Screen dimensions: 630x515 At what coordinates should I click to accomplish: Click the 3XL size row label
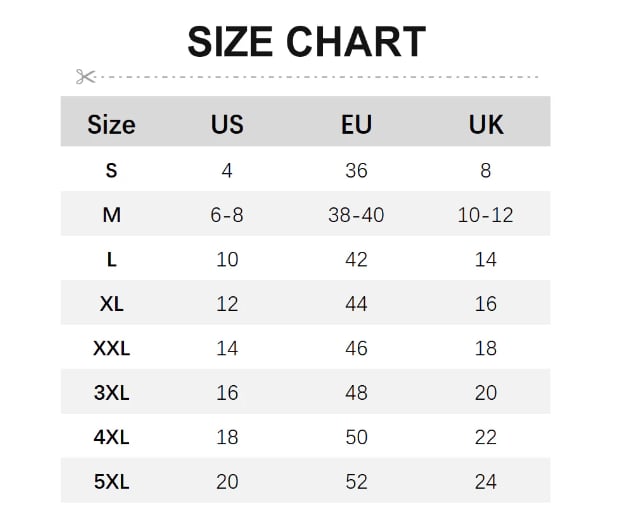[x=111, y=393]
